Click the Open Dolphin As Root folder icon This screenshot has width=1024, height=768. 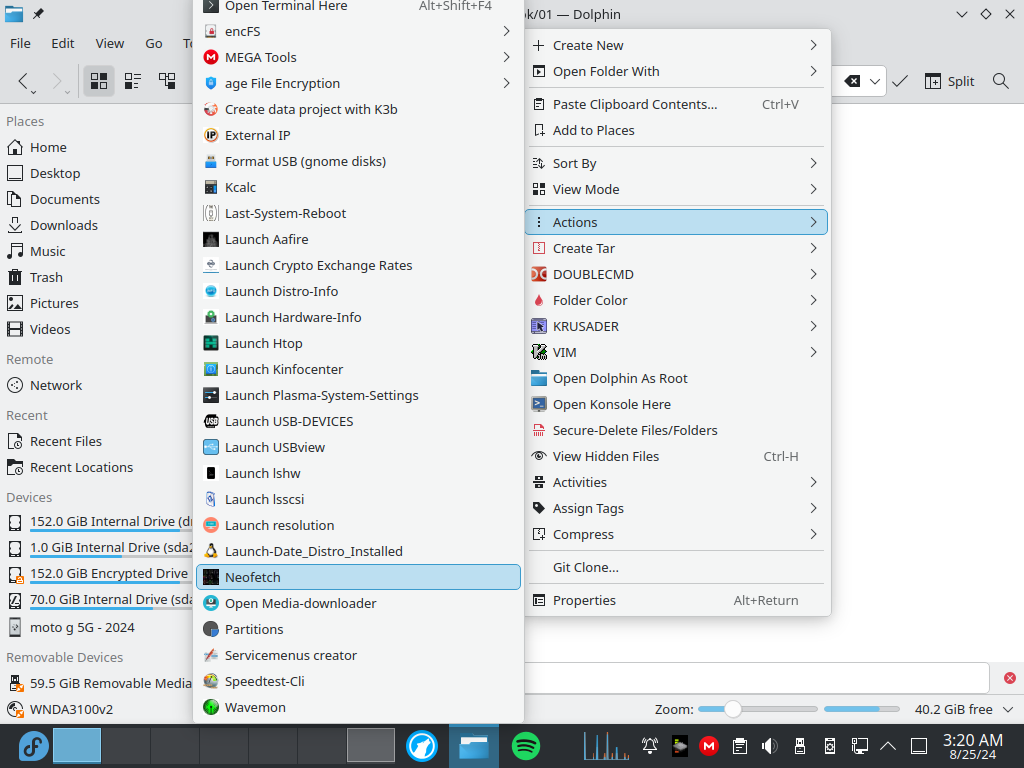[x=539, y=378]
